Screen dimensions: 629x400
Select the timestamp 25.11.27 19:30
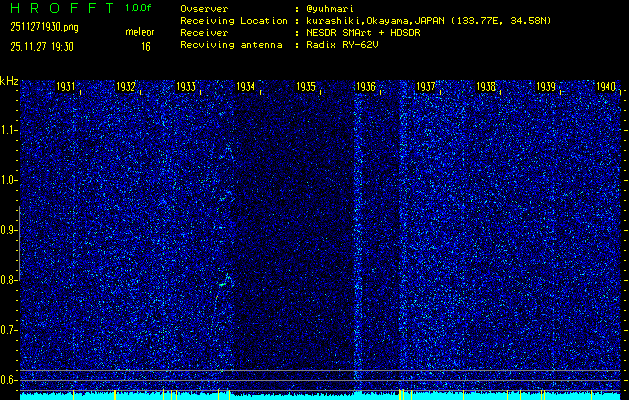[42, 47]
